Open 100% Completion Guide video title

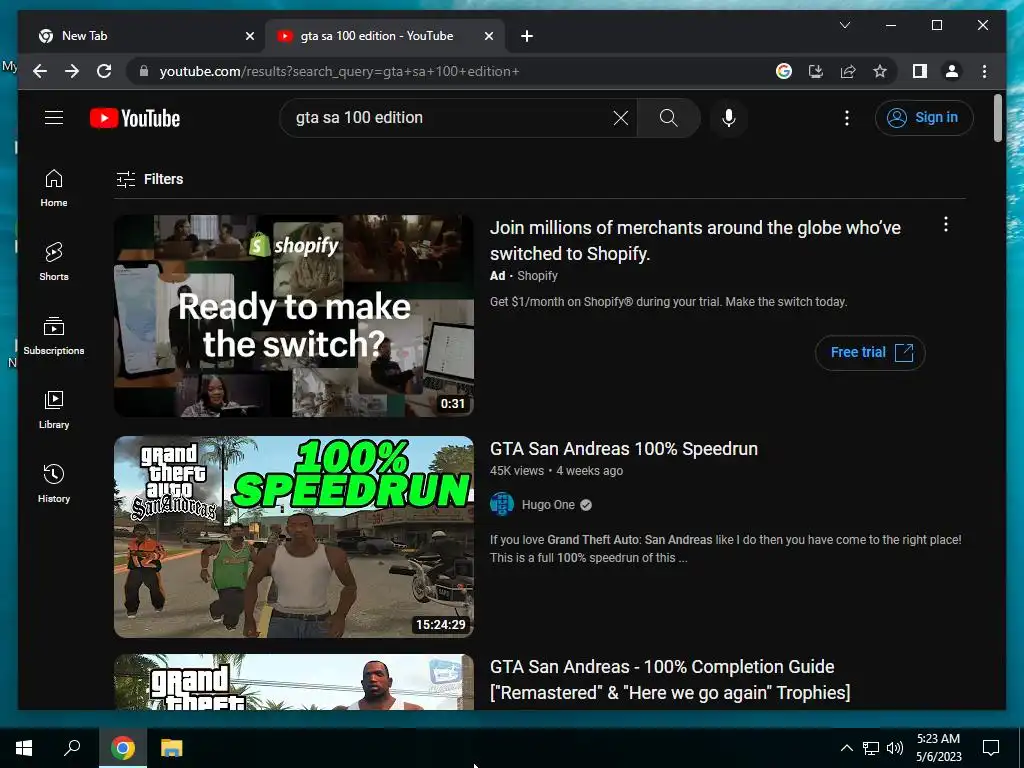click(670, 679)
